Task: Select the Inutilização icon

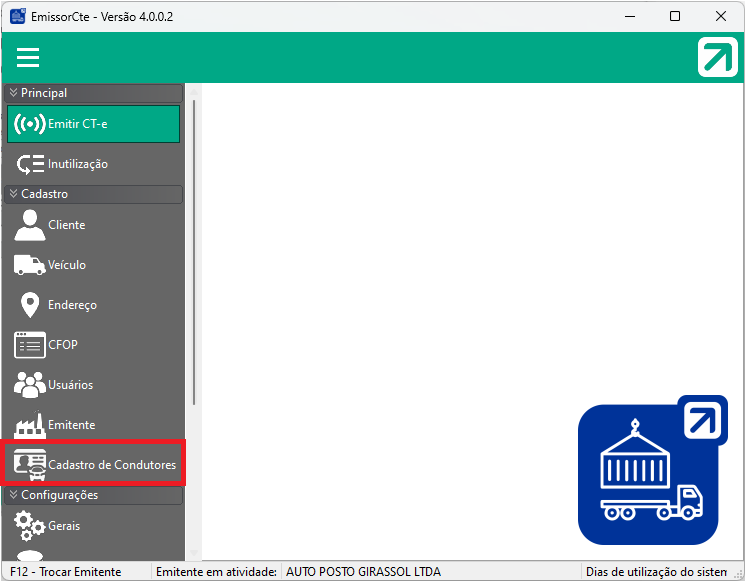Action: [30, 164]
